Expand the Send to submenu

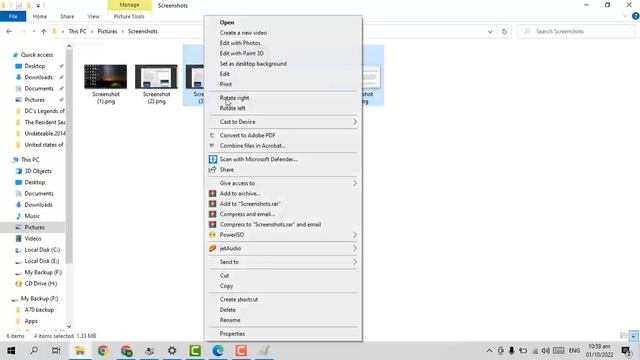coord(355,262)
